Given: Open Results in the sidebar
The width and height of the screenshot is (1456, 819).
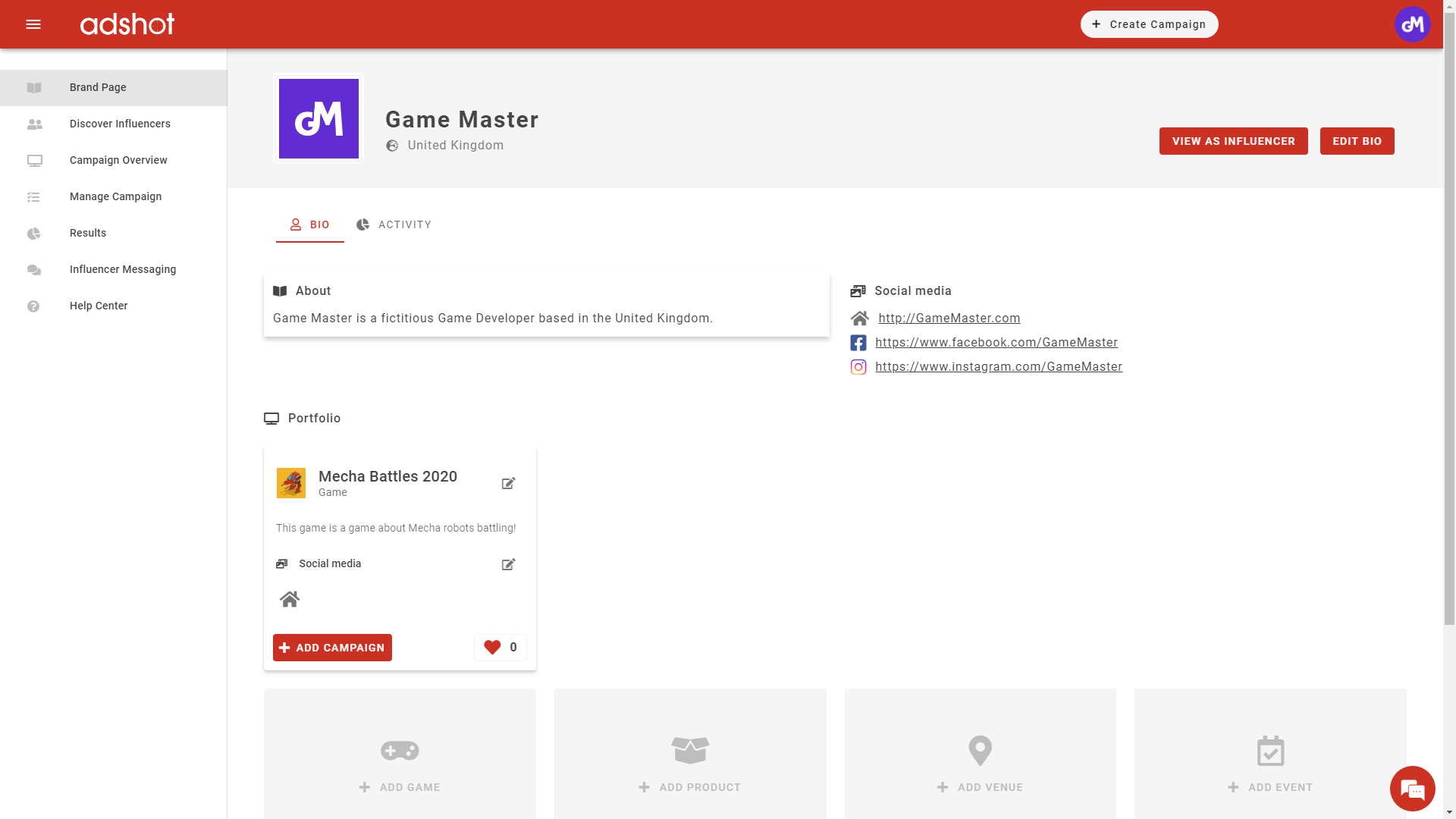Looking at the screenshot, I should click(114, 234).
